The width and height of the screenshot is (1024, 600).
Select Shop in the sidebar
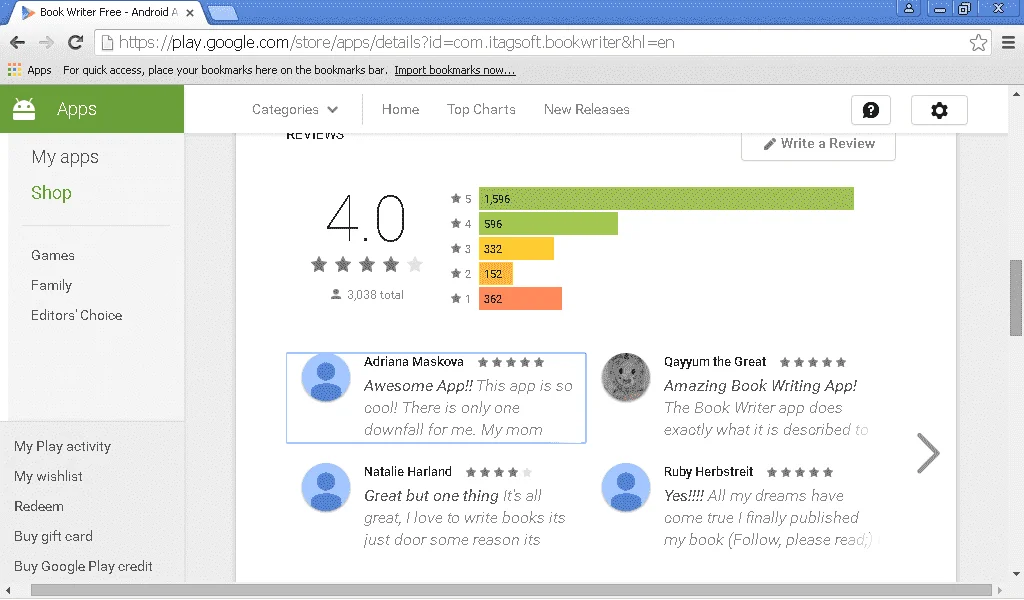52,193
